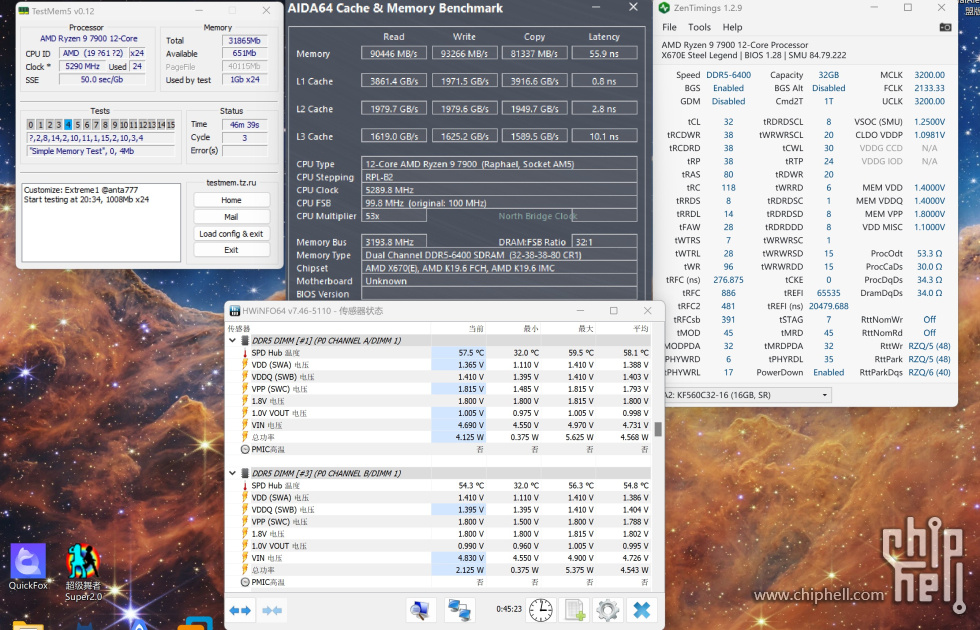This screenshot has height=630, width=980.
Task: Click the tCL value 32 in ZenTimings
Action: (729, 122)
